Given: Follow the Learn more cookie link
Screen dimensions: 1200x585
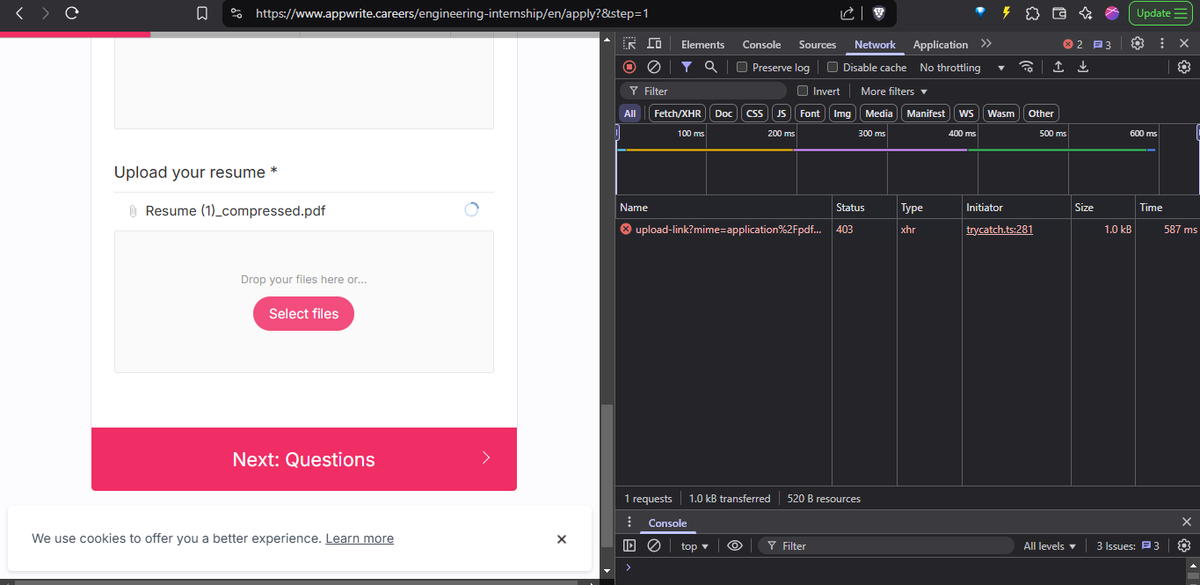Looking at the screenshot, I should tap(360, 538).
